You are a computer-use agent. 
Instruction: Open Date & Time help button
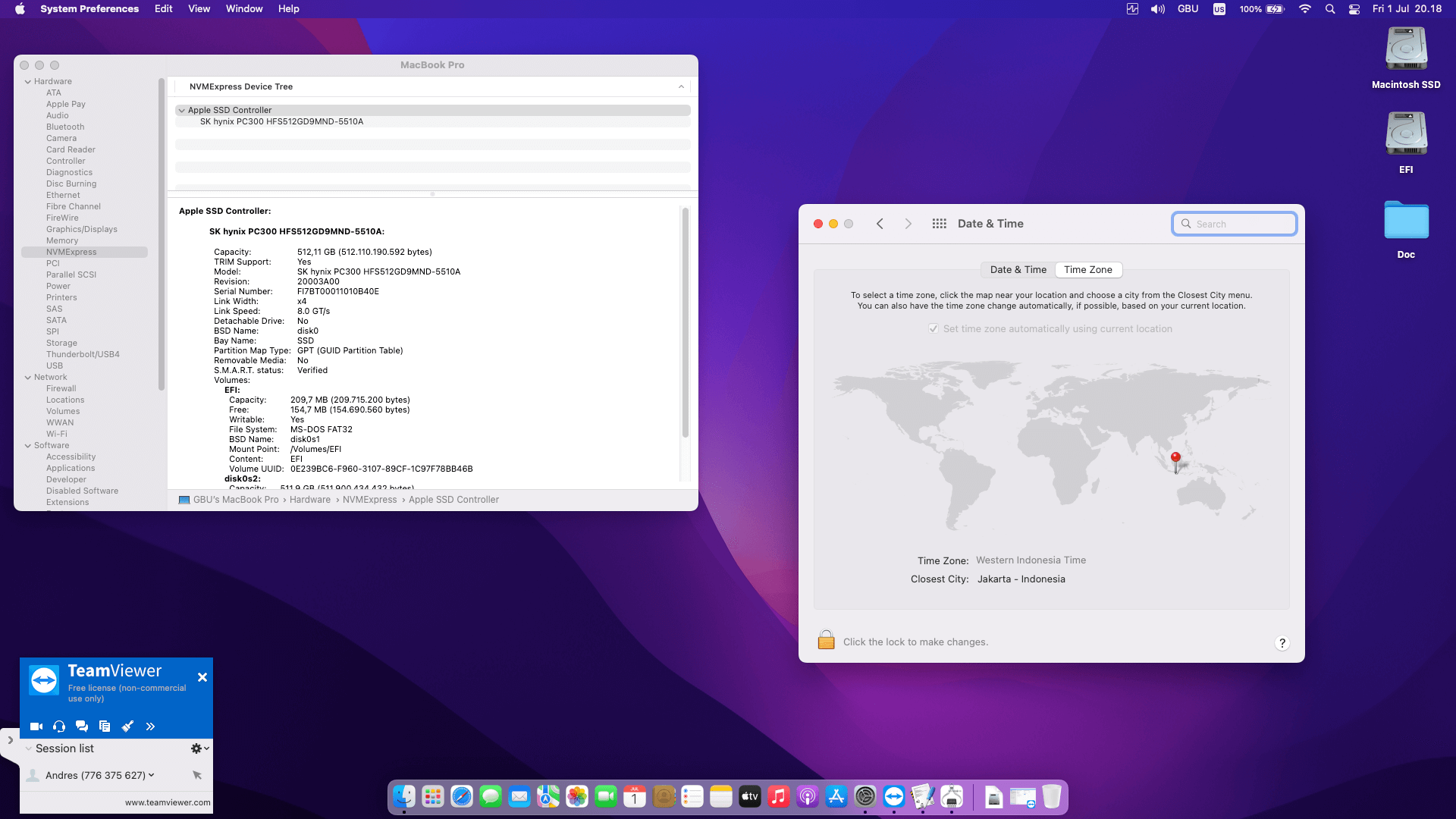click(x=1282, y=643)
